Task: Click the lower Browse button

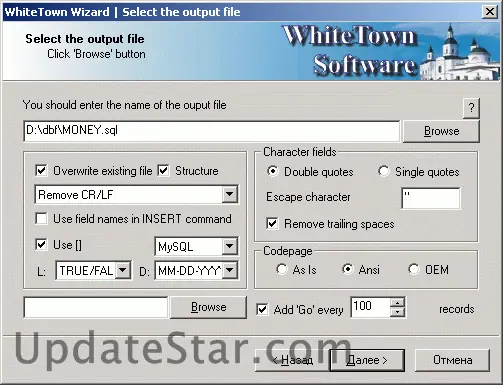Action: point(208,307)
